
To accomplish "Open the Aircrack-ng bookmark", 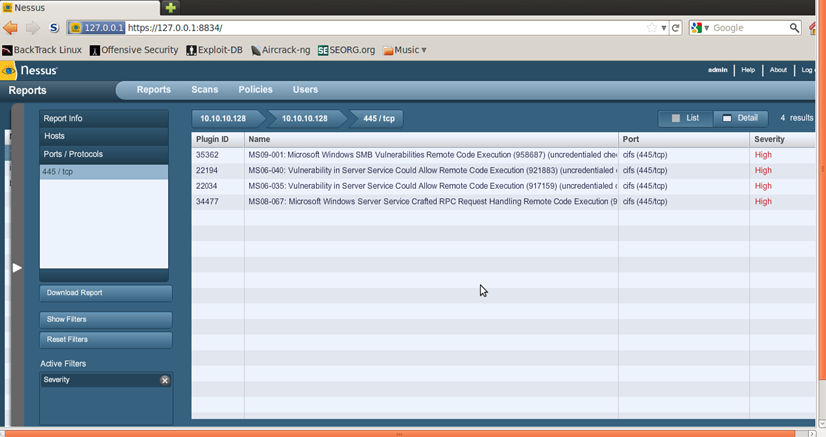I will (280, 50).
